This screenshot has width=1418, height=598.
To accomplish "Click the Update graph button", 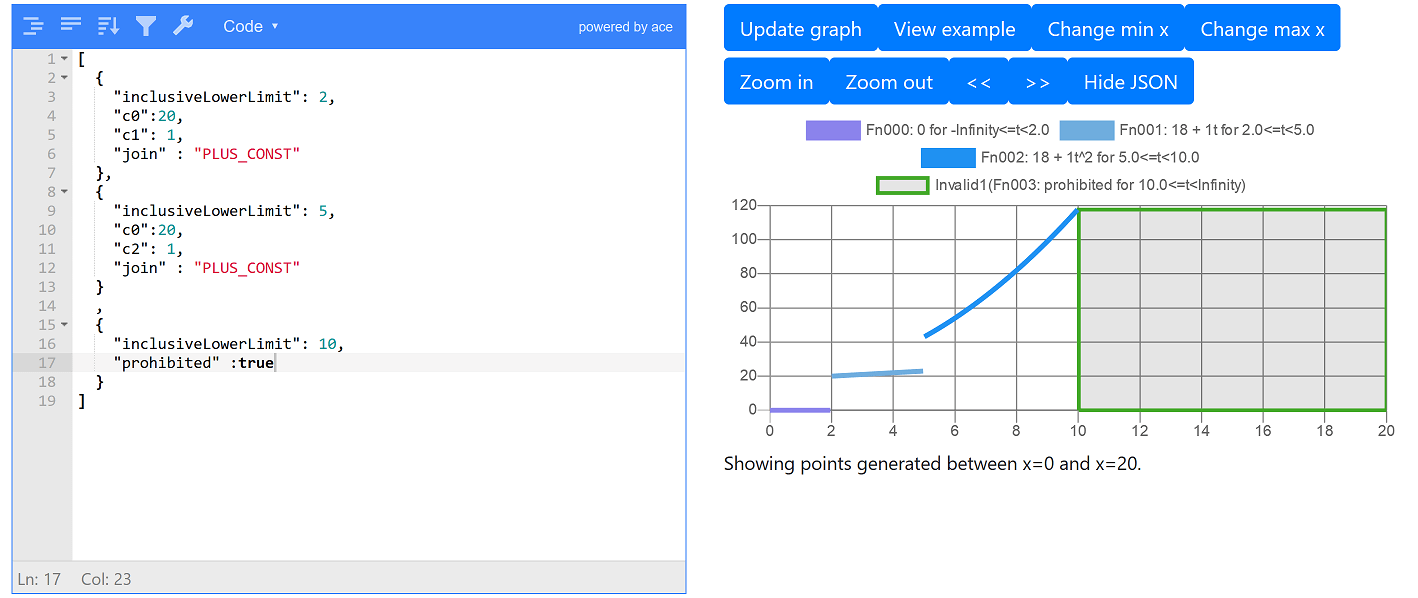I will (x=800, y=29).
